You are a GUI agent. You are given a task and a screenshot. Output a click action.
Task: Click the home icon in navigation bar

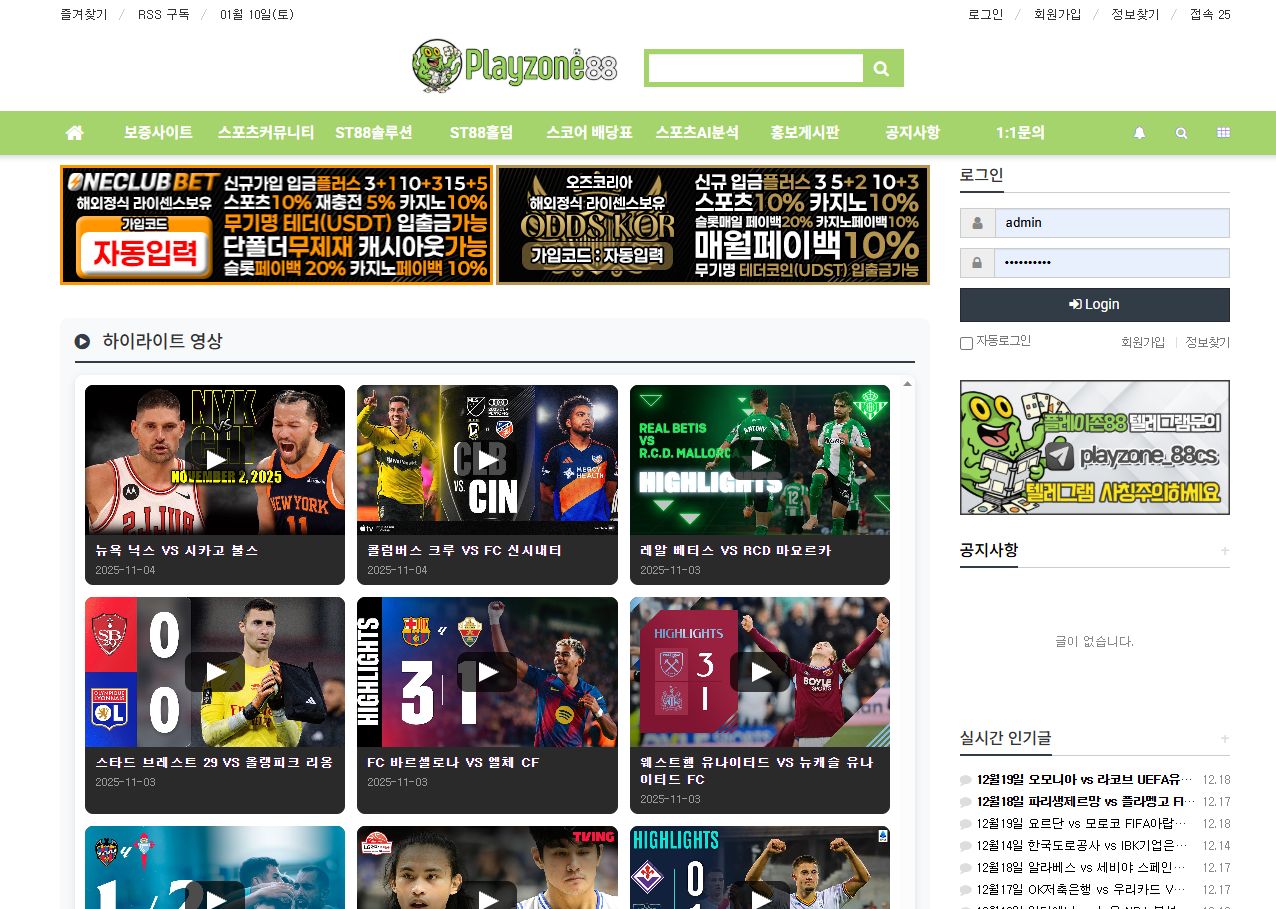pos(74,133)
